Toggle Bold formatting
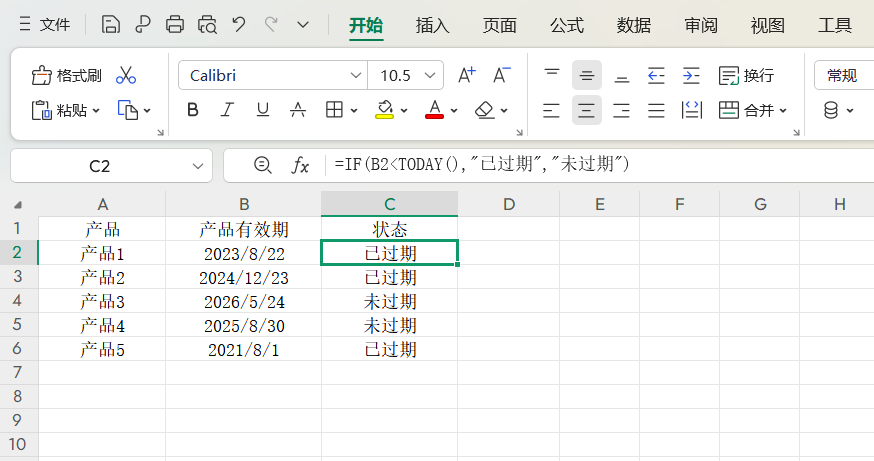The height and width of the screenshot is (461, 874). [x=192, y=110]
